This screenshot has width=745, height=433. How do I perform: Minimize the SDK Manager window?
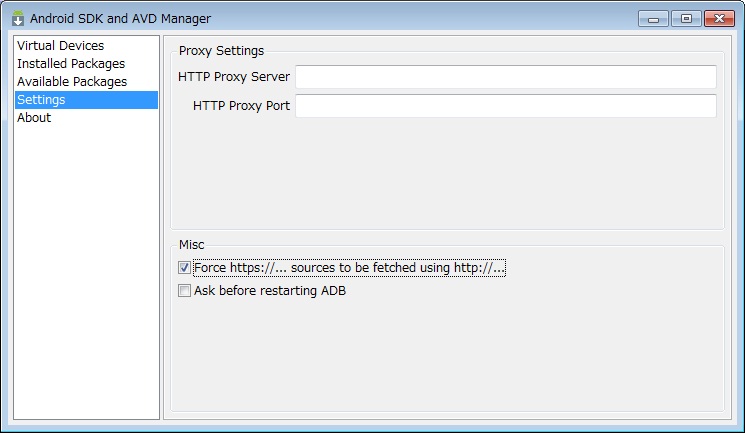(x=654, y=19)
